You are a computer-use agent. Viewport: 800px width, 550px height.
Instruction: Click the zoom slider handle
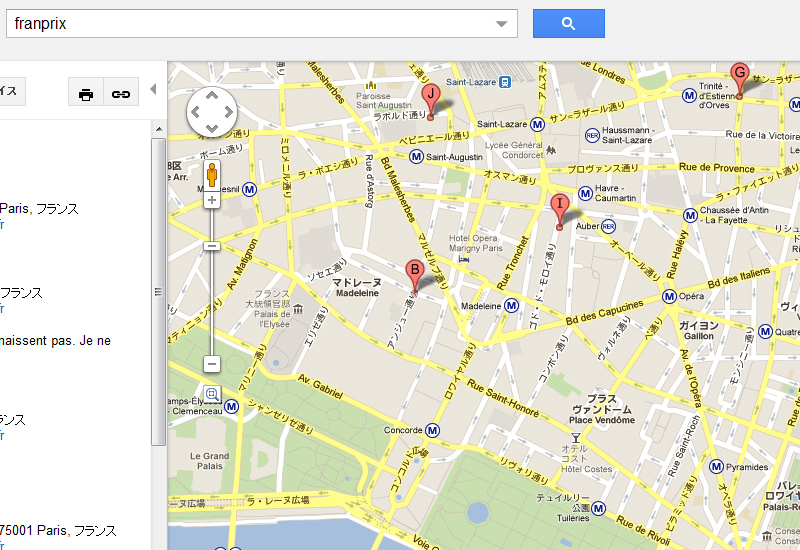coord(212,246)
